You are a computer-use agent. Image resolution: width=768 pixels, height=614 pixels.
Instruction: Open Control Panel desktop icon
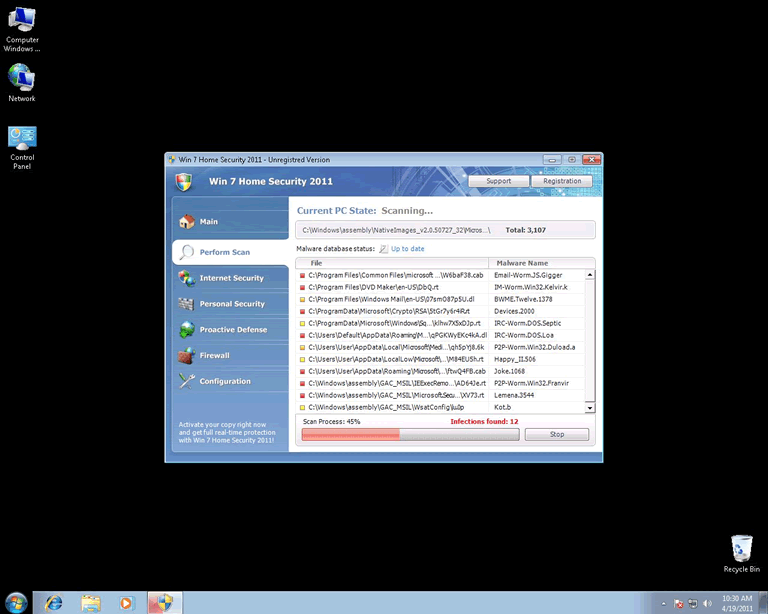coord(22,142)
